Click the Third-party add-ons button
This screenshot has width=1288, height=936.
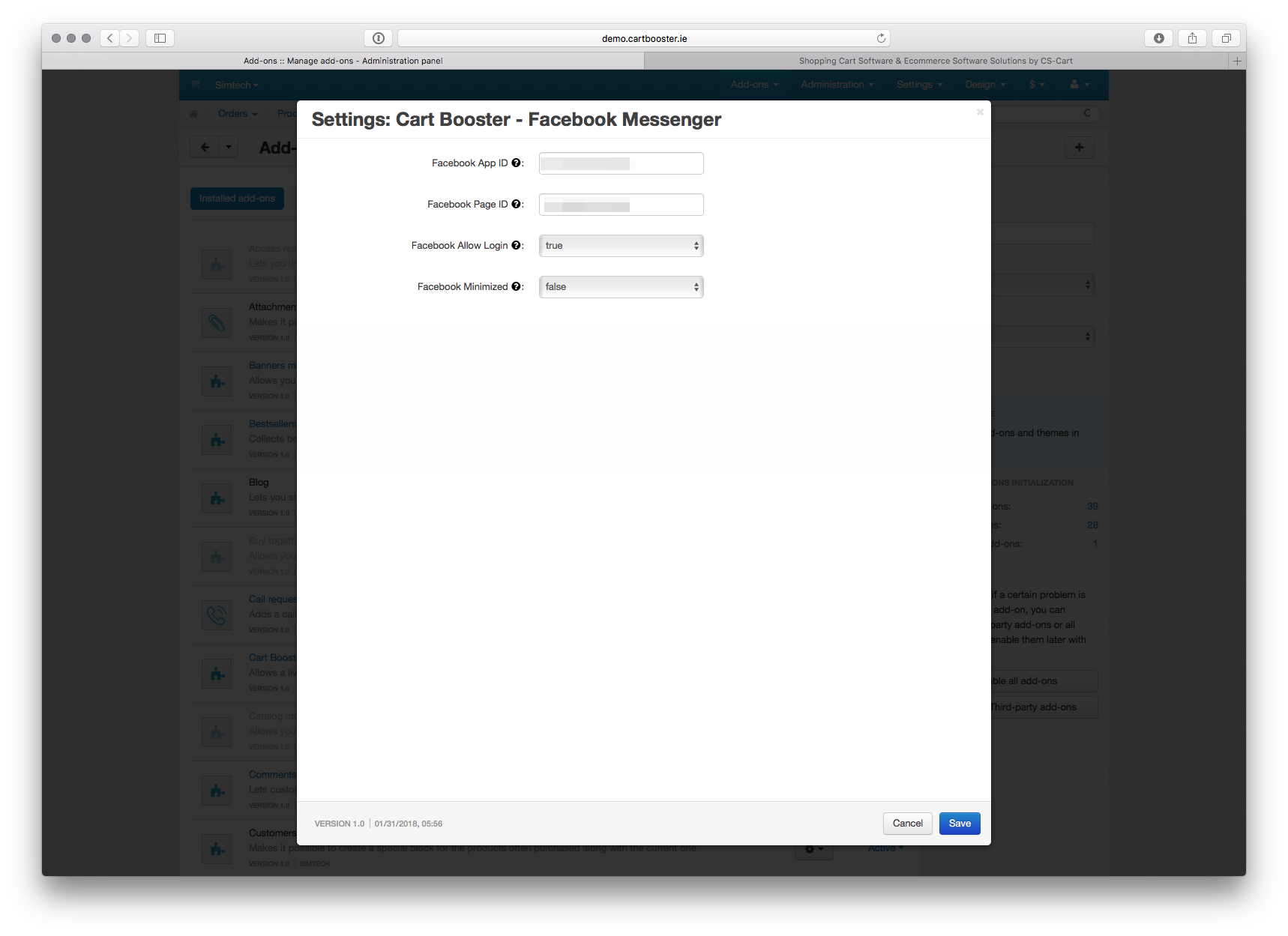click(1044, 707)
